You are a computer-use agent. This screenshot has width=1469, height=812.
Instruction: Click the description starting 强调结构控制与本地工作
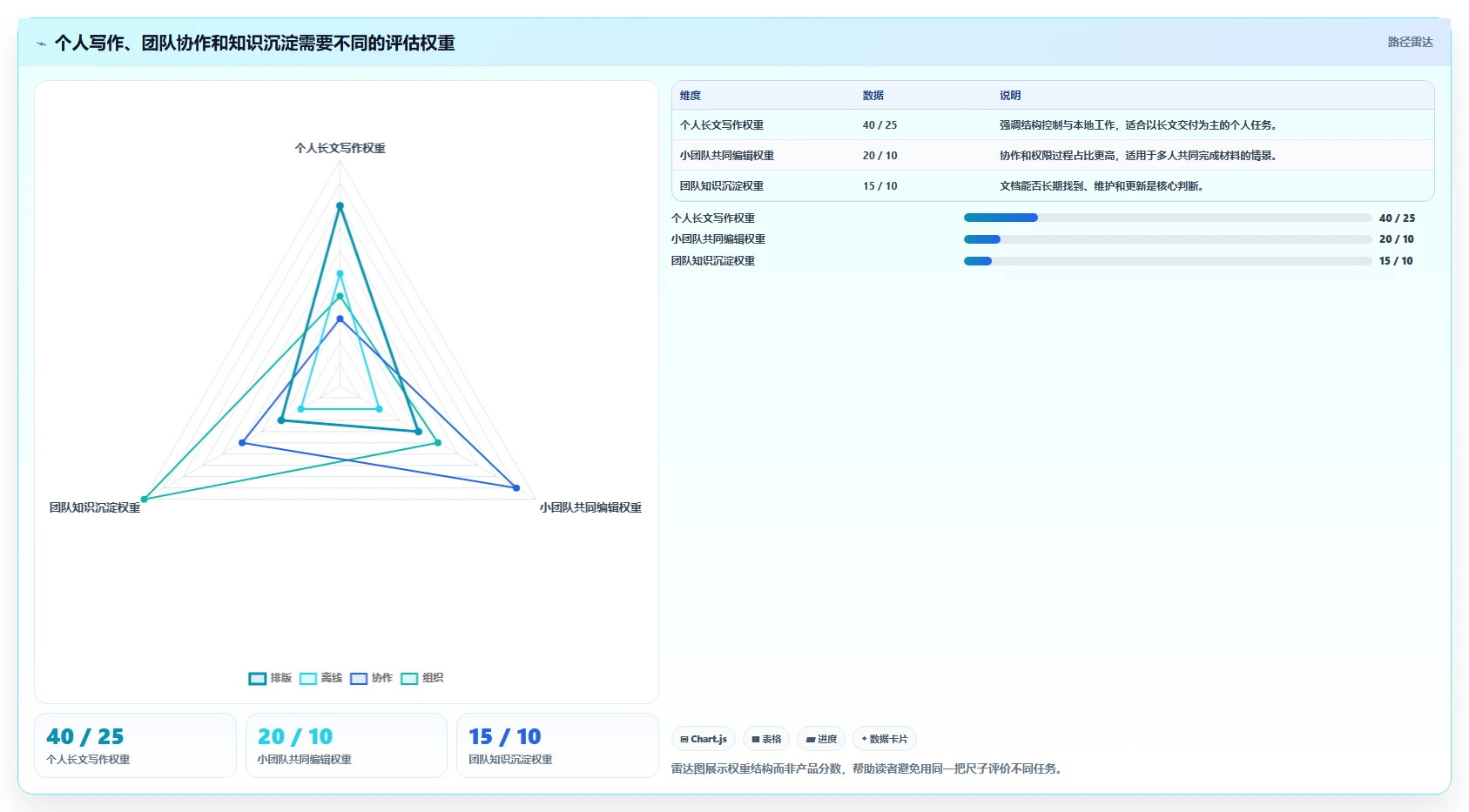point(1140,125)
